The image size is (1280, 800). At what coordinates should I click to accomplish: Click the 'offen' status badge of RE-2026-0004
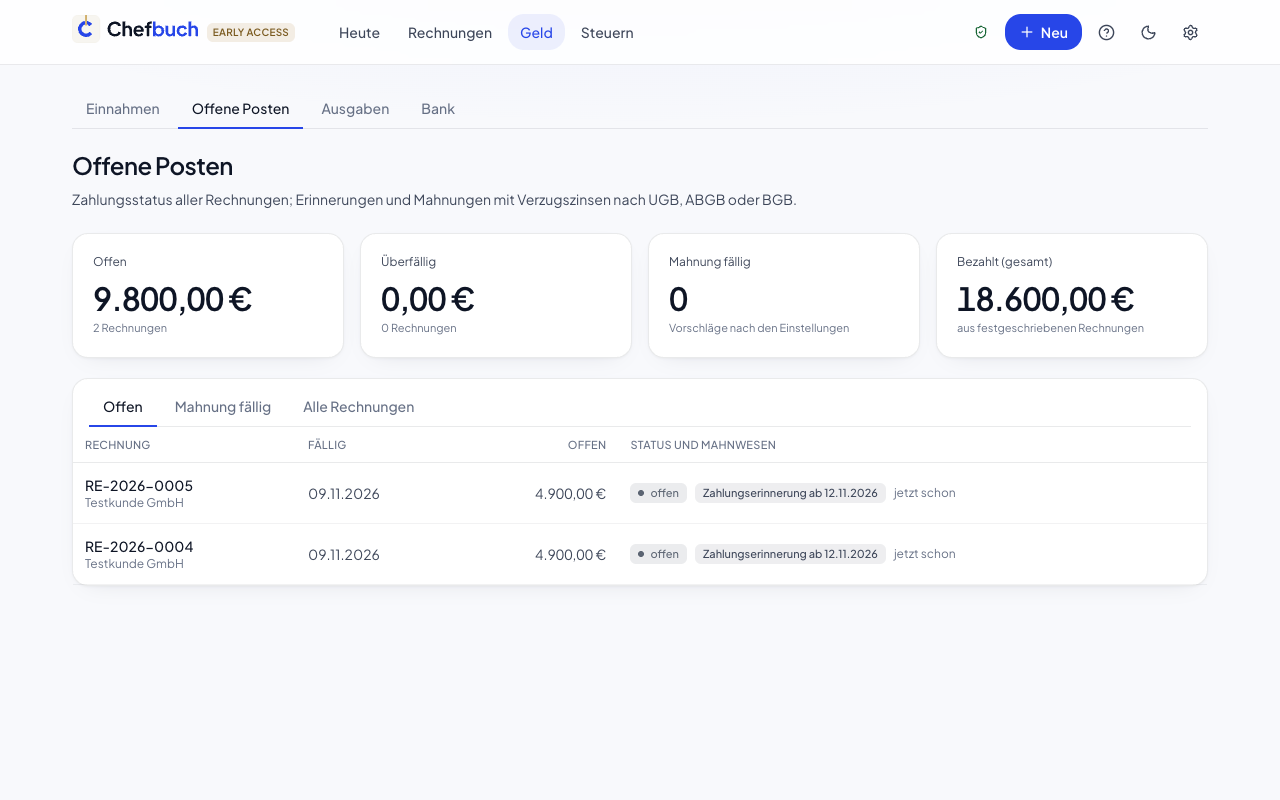pyautogui.click(x=658, y=554)
